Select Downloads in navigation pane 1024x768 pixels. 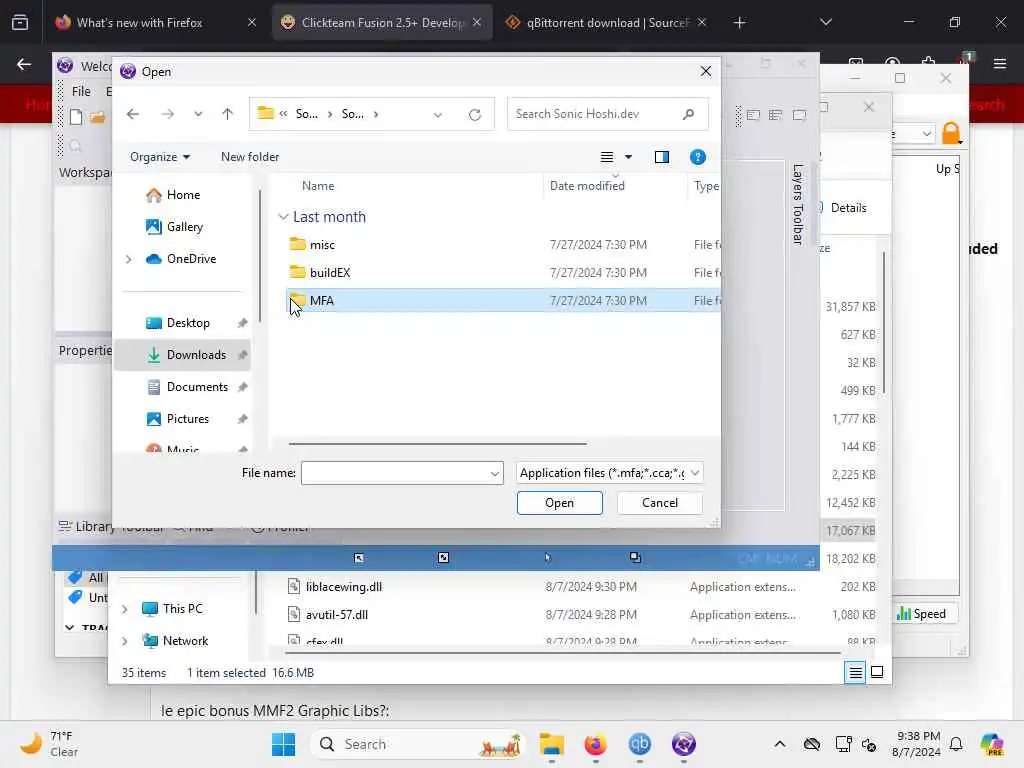click(x=185, y=355)
